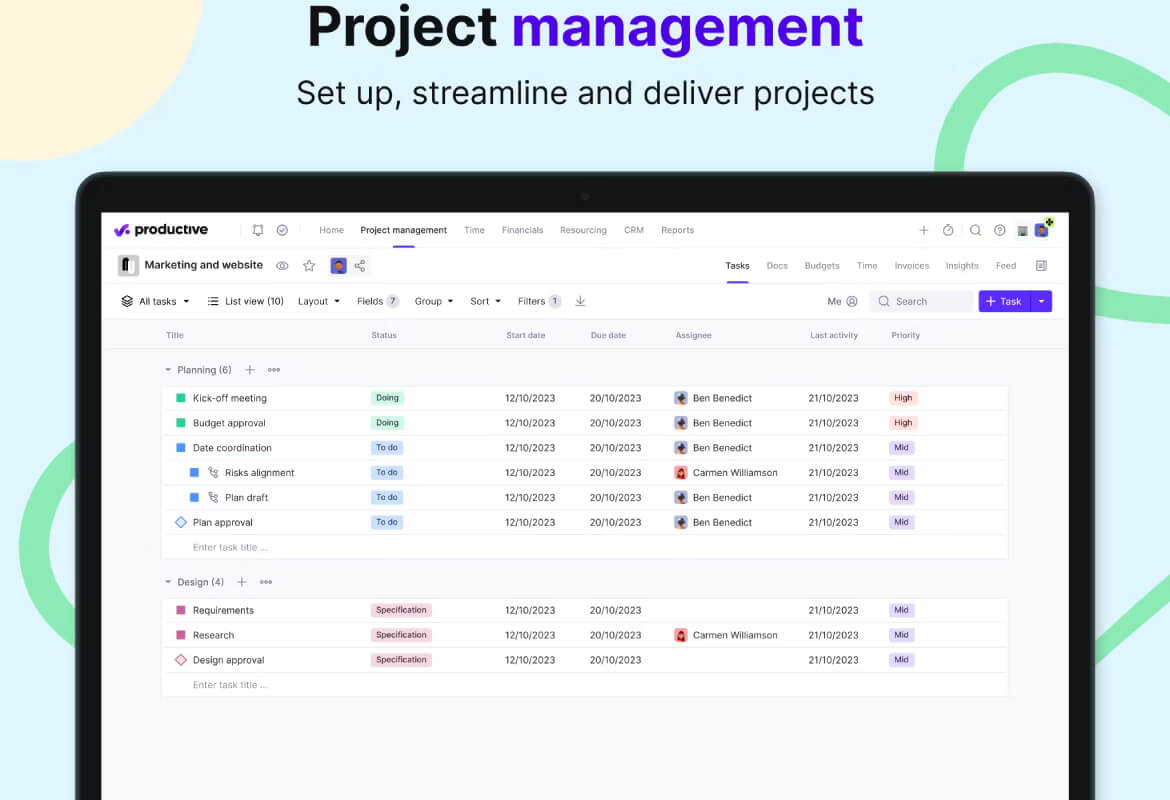Collapse the Planning (6) group
The width and height of the screenshot is (1170, 800).
(x=168, y=369)
